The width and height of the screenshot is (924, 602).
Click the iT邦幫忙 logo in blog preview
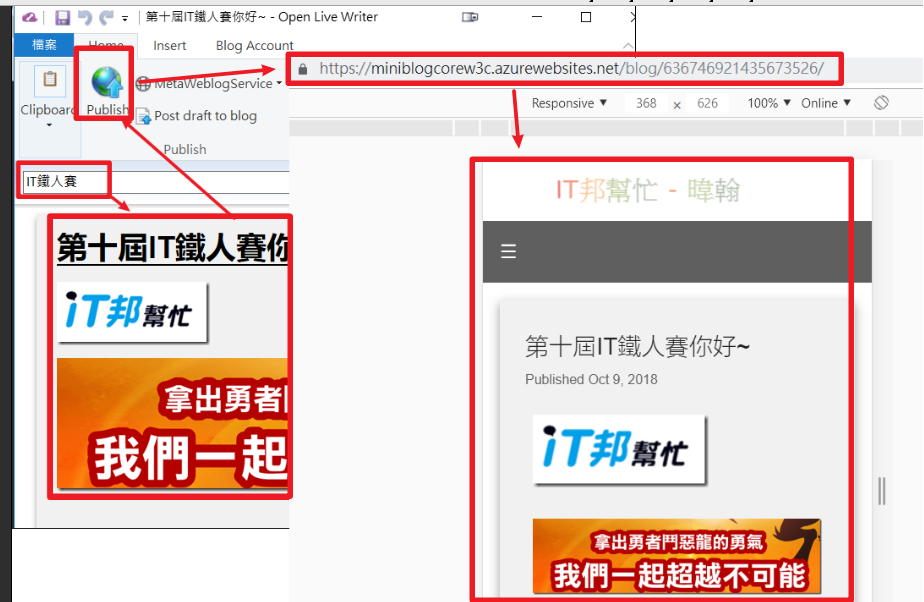tap(619, 449)
